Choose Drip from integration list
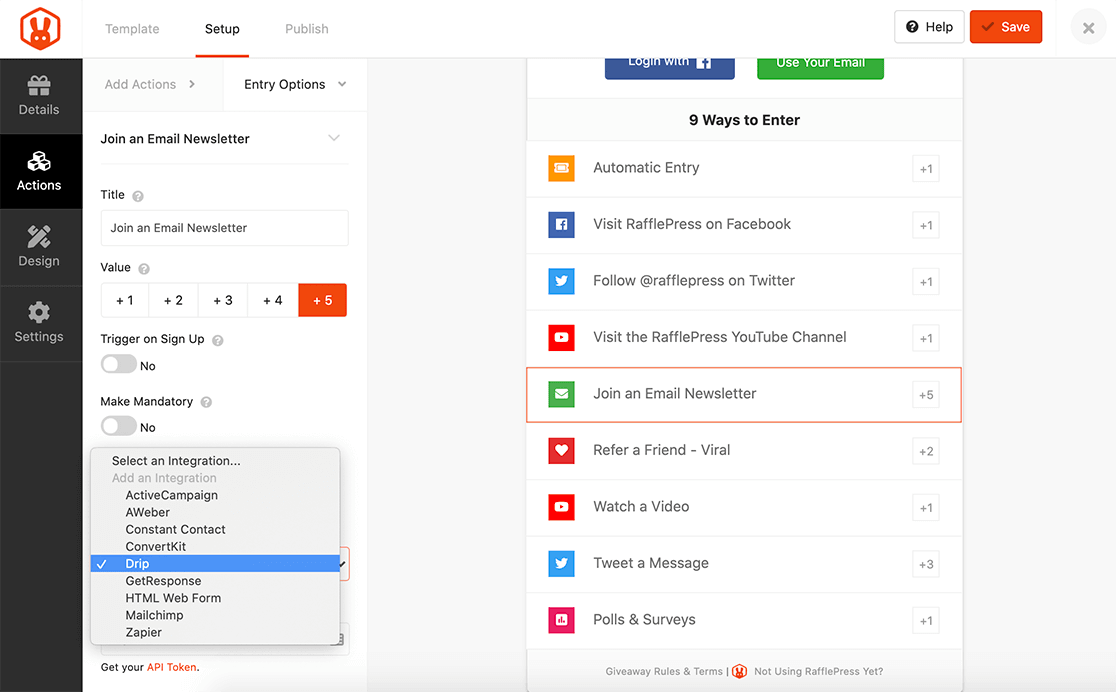 coord(216,563)
